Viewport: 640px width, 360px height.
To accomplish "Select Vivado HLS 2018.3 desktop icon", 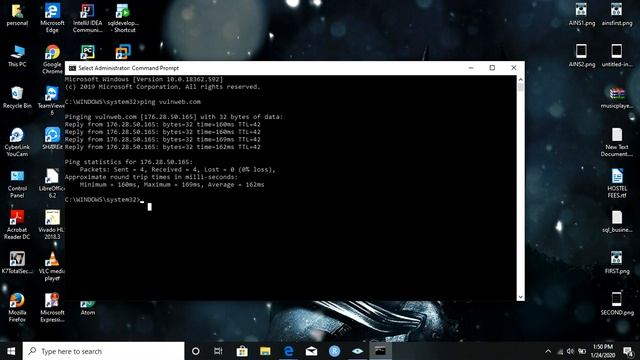I will click(52, 225).
